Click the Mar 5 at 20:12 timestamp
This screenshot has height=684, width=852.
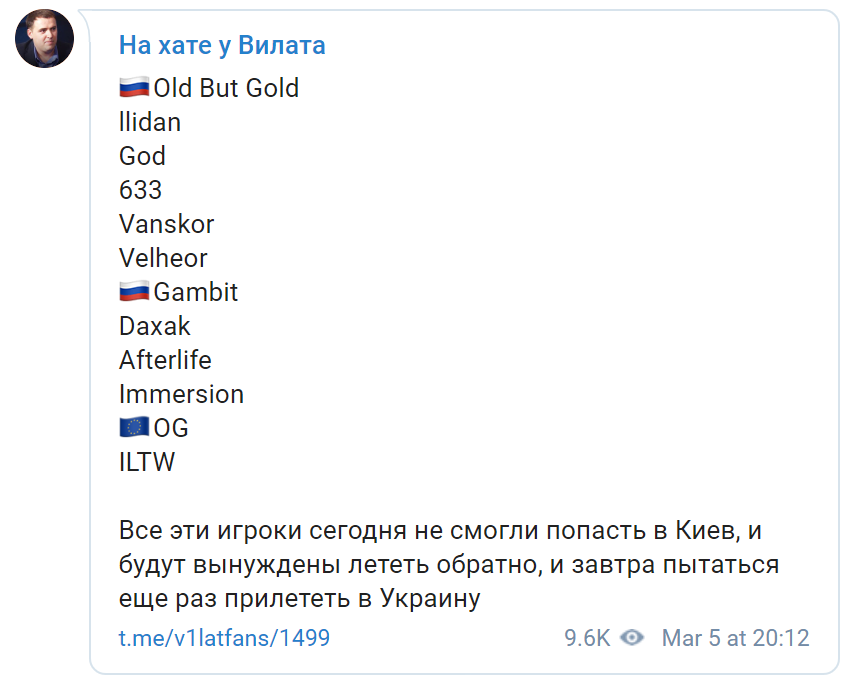coord(736,638)
